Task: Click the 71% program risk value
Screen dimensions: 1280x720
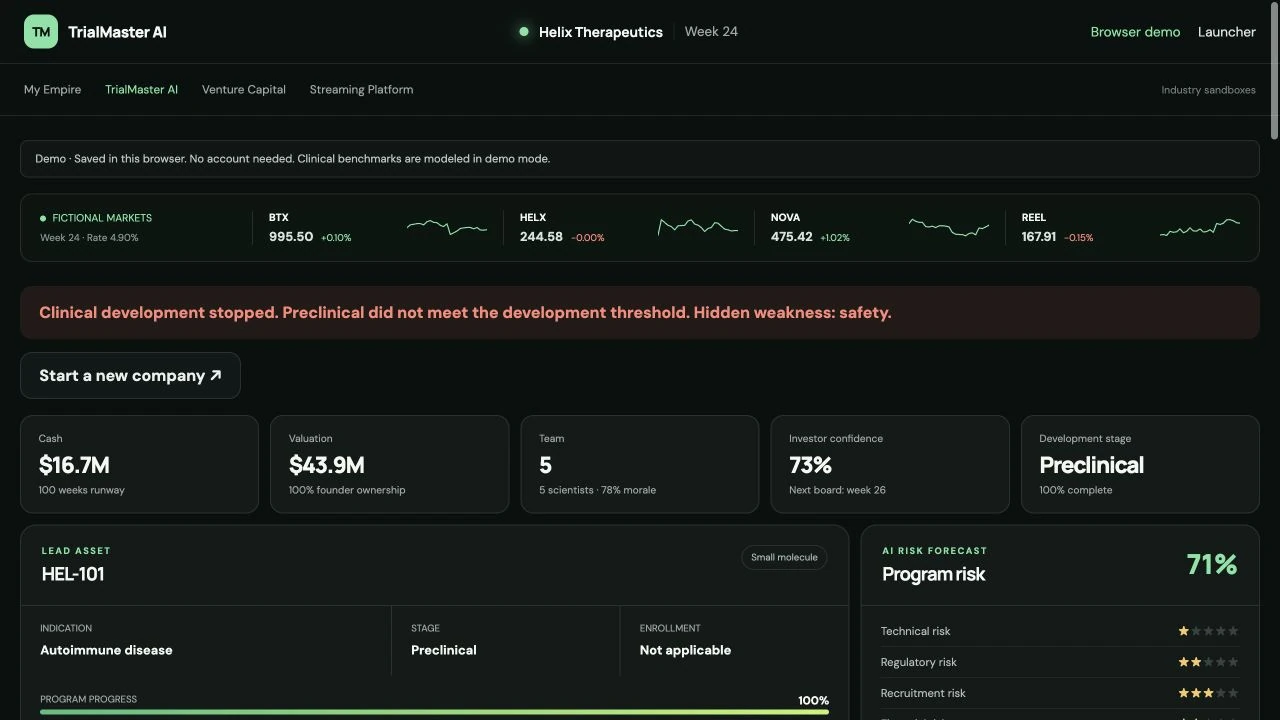Action: [x=1212, y=565]
